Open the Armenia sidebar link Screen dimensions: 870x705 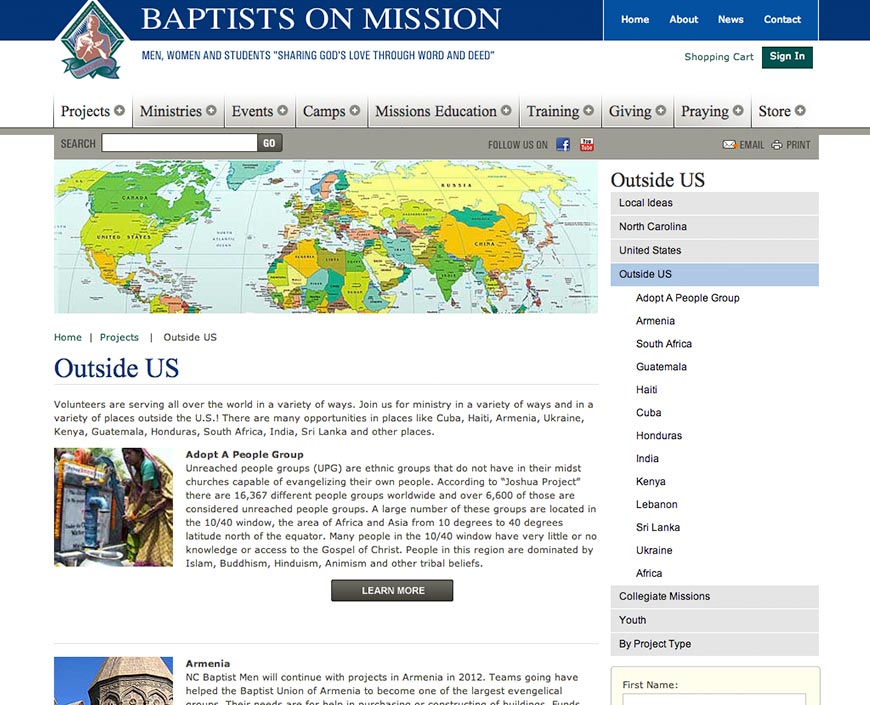coord(655,321)
